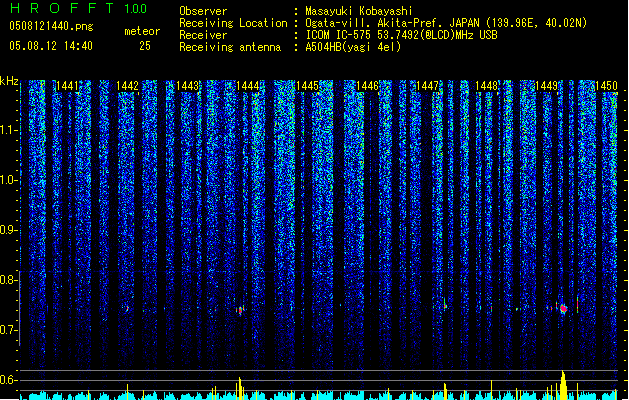The height and width of the screenshot is (400, 629).
Task: Click the 0.8 kHz axis tick label
Action: pos(8,280)
